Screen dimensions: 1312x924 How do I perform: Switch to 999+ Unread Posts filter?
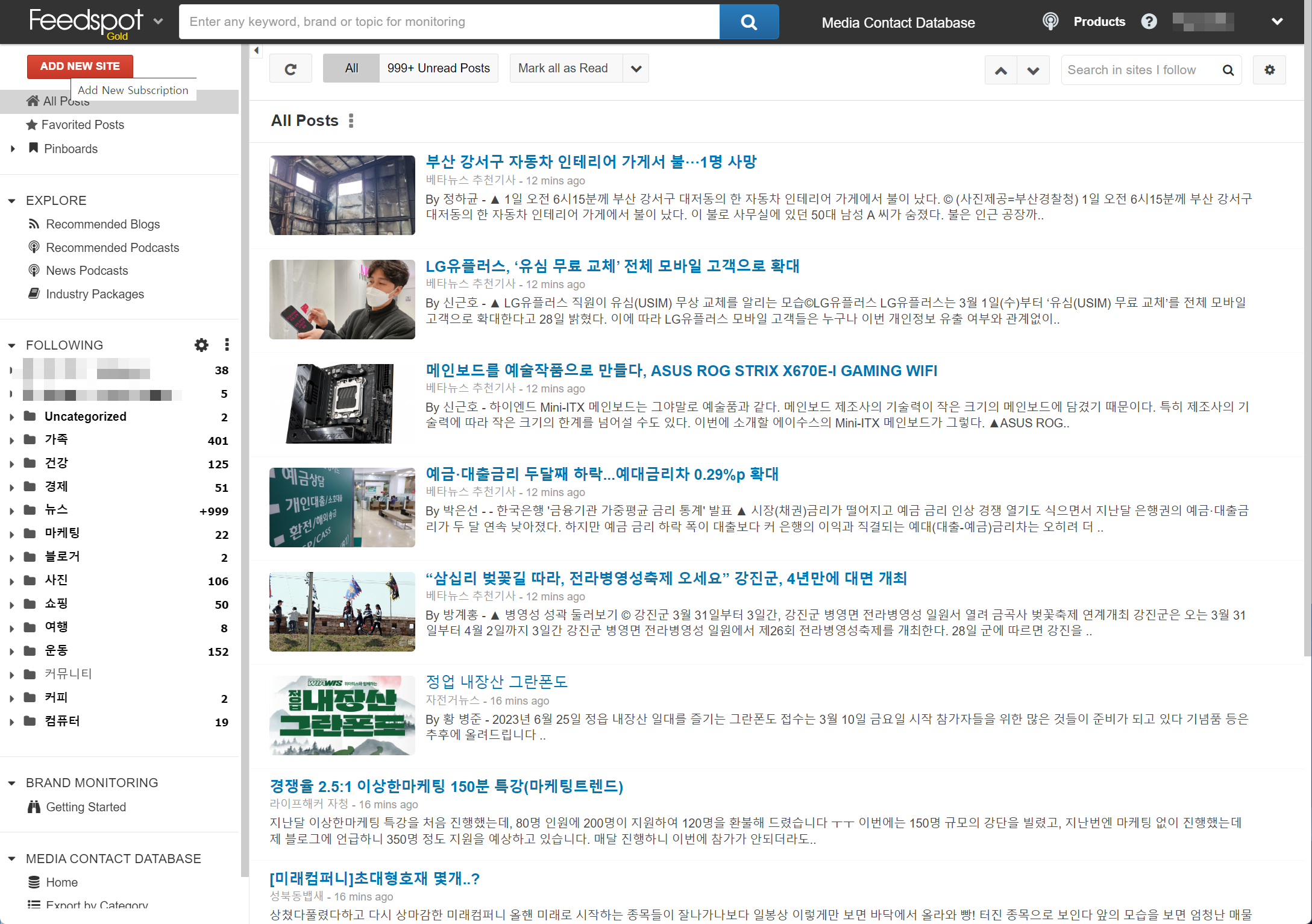(x=438, y=68)
